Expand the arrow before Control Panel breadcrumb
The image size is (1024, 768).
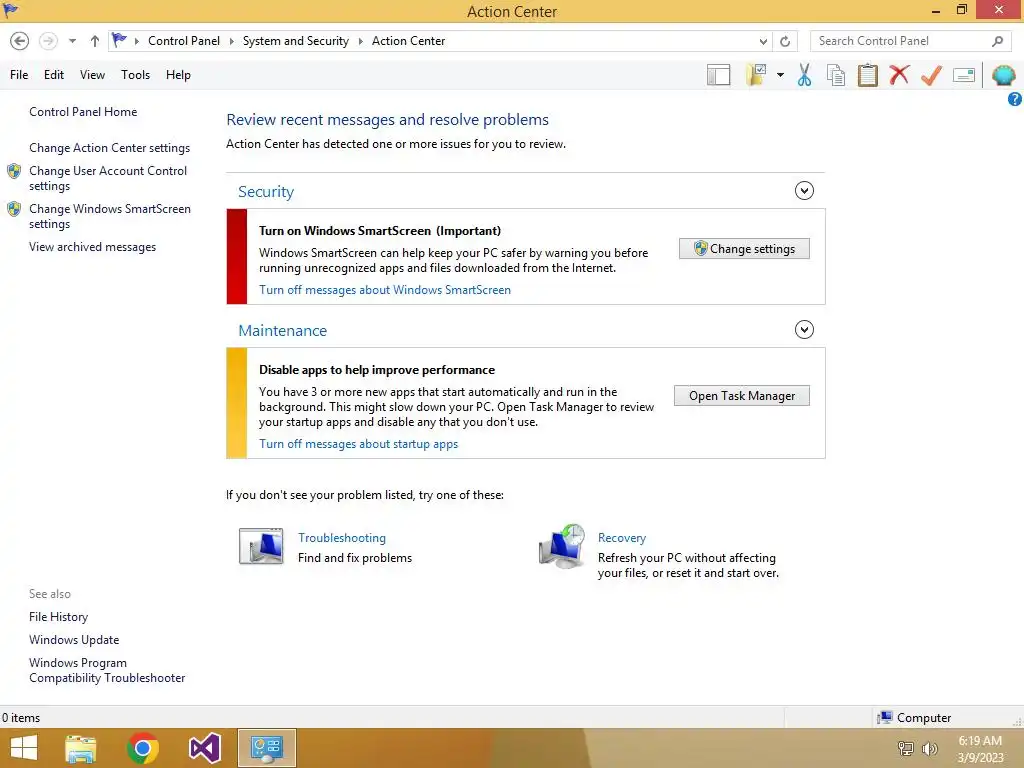pos(137,41)
